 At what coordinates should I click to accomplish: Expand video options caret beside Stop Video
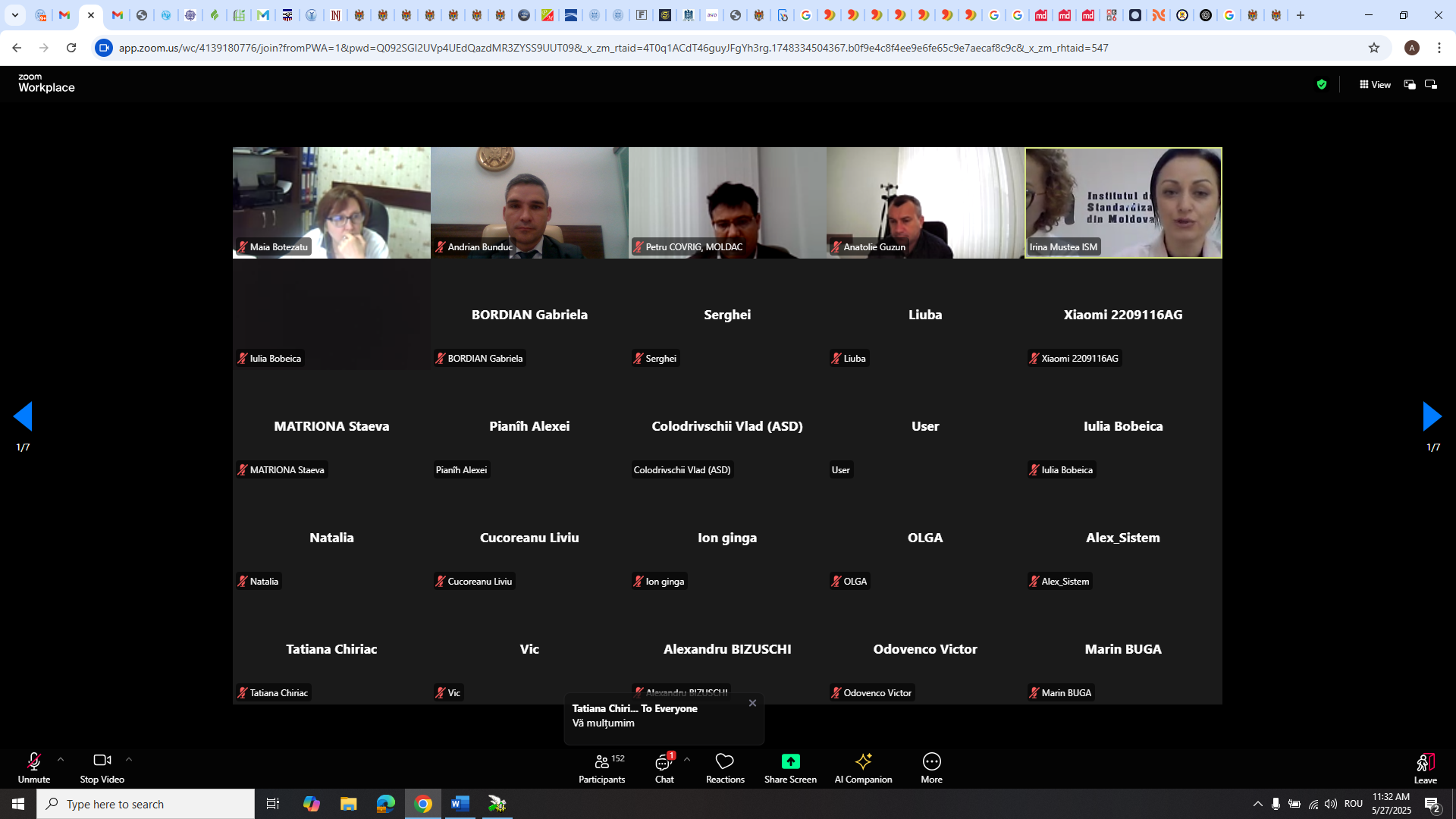click(129, 759)
